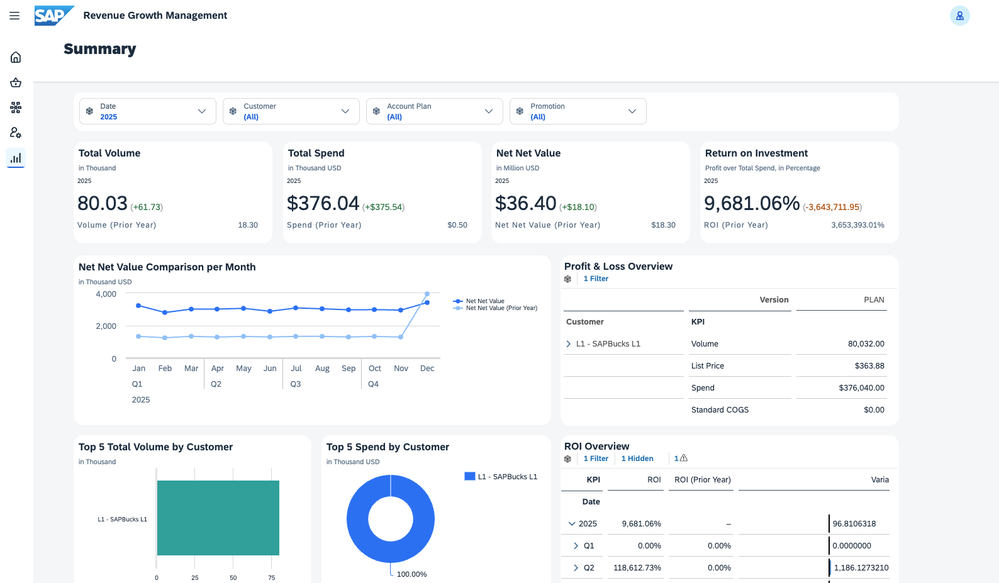This screenshot has height=583, width=999.
Task: Select the basket icon in the sidebar
Action: [x=15, y=82]
